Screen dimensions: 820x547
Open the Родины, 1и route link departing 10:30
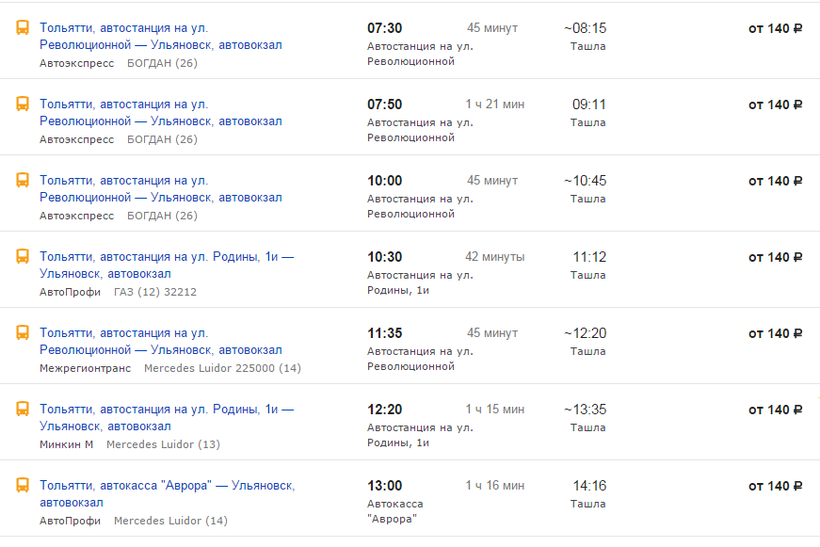pyautogui.click(x=167, y=265)
